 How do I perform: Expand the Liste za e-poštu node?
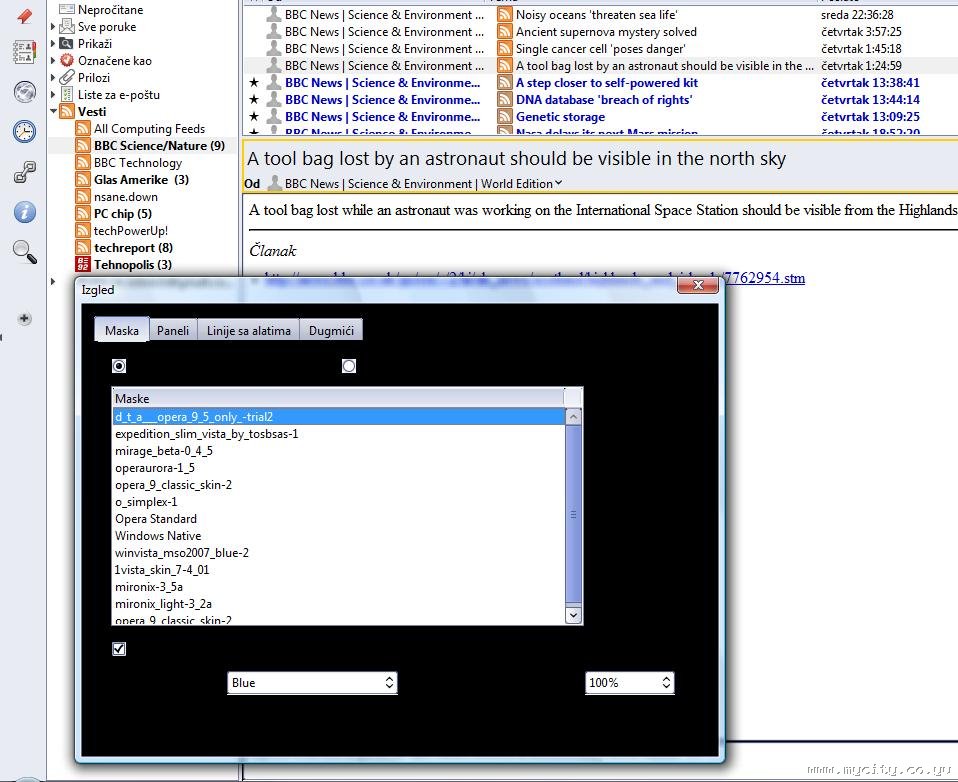(x=53, y=95)
